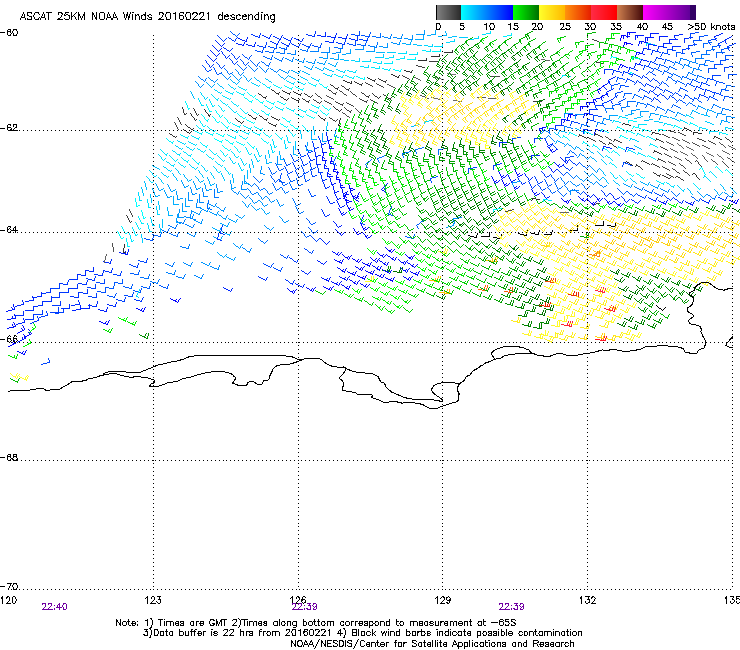Click the green 15-20 knots legend swatch
The height and width of the screenshot is (650, 740).
point(526,12)
